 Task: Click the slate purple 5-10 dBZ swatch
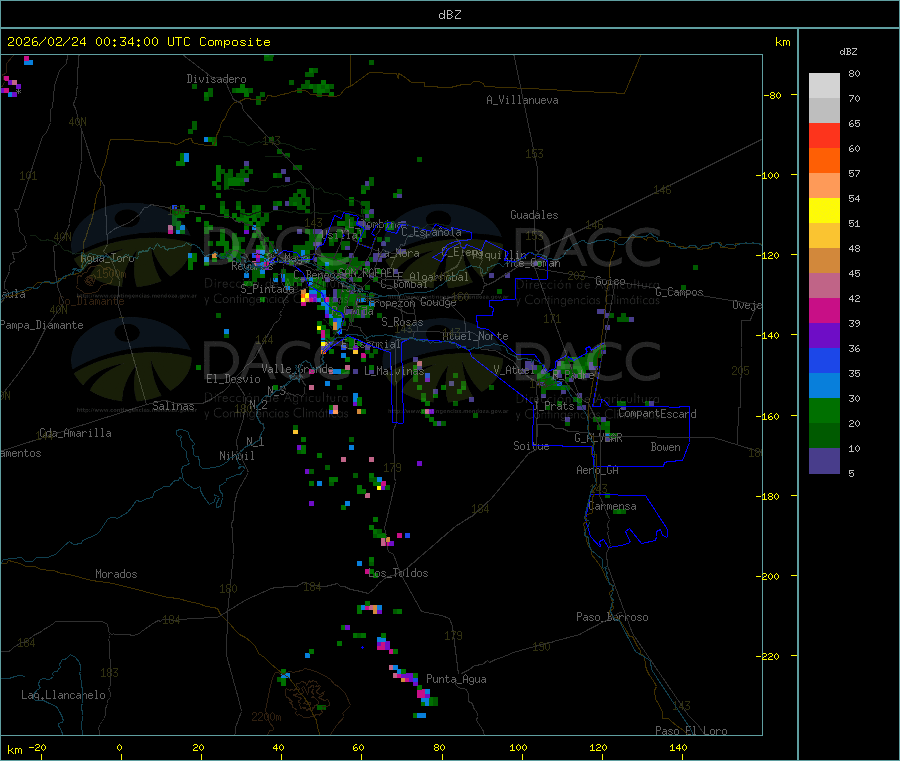click(824, 461)
